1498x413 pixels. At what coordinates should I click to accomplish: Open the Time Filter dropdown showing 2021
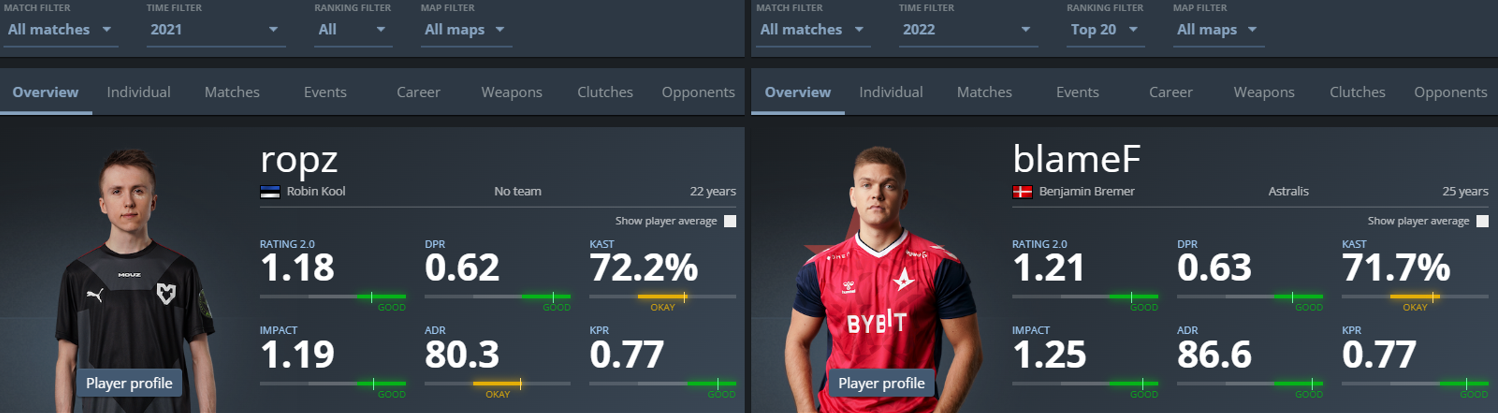(x=215, y=30)
